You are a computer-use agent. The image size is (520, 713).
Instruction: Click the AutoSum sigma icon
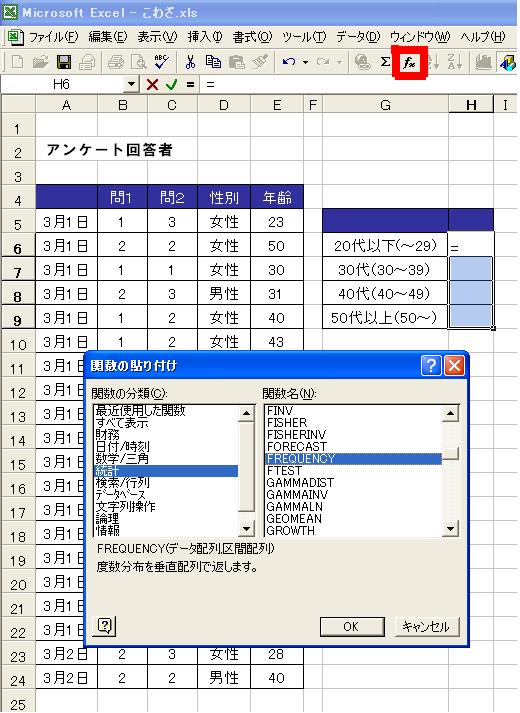click(x=385, y=62)
